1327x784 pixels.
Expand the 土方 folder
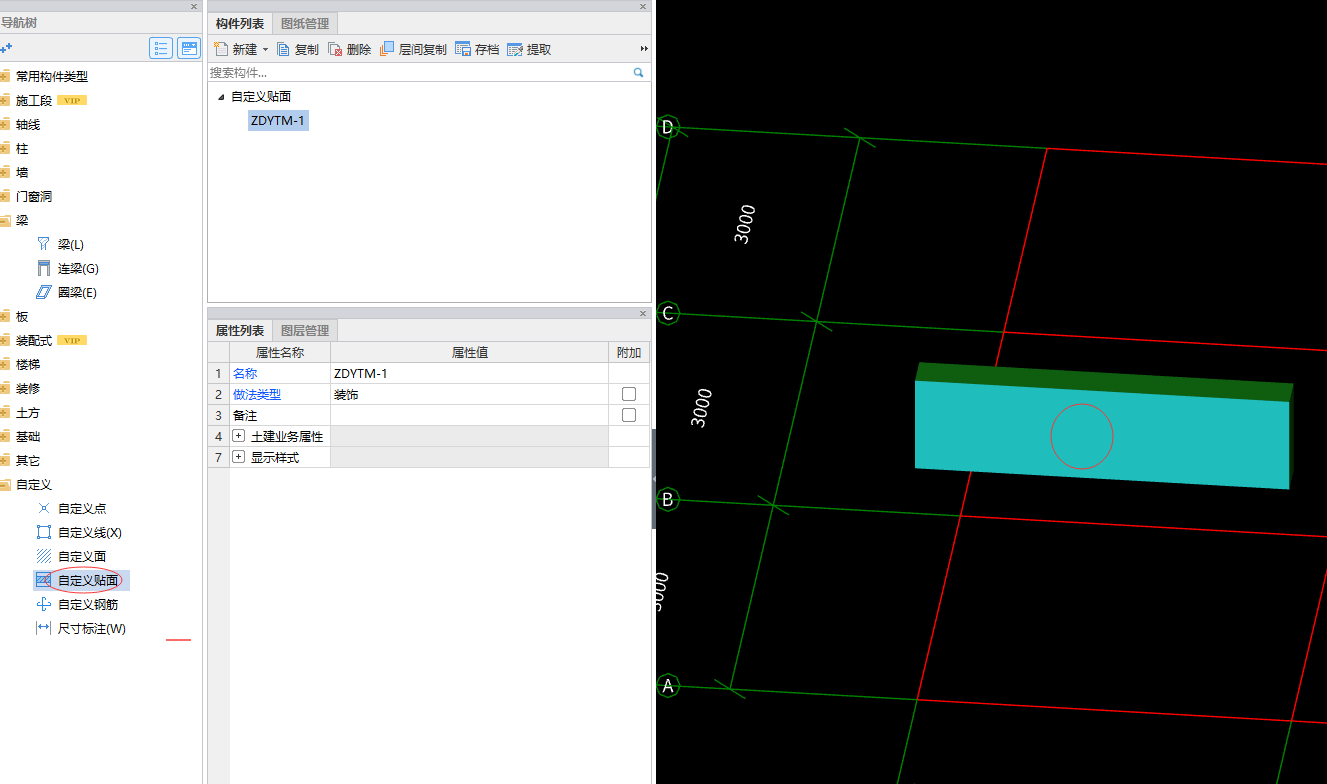pyautogui.click(x=4, y=412)
